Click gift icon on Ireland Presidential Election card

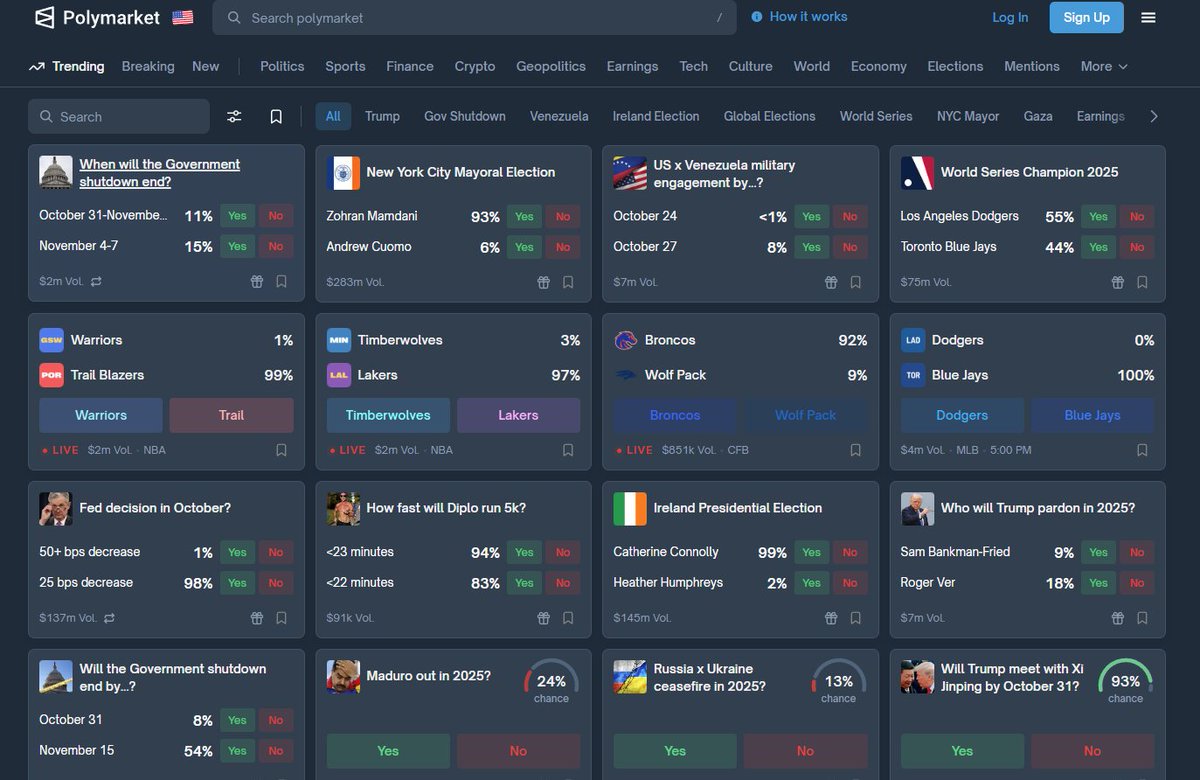click(x=831, y=618)
